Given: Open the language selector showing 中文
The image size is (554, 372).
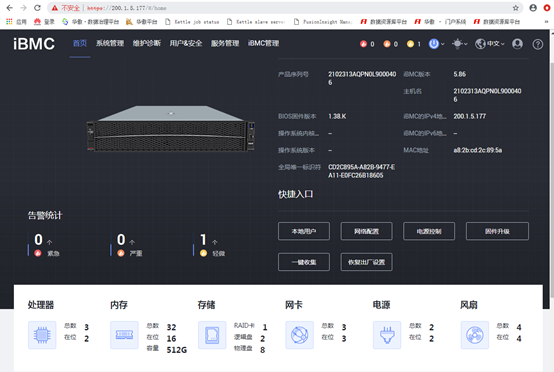Looking at the screenshot, I should pyautogui.click(x=490, y=44).
